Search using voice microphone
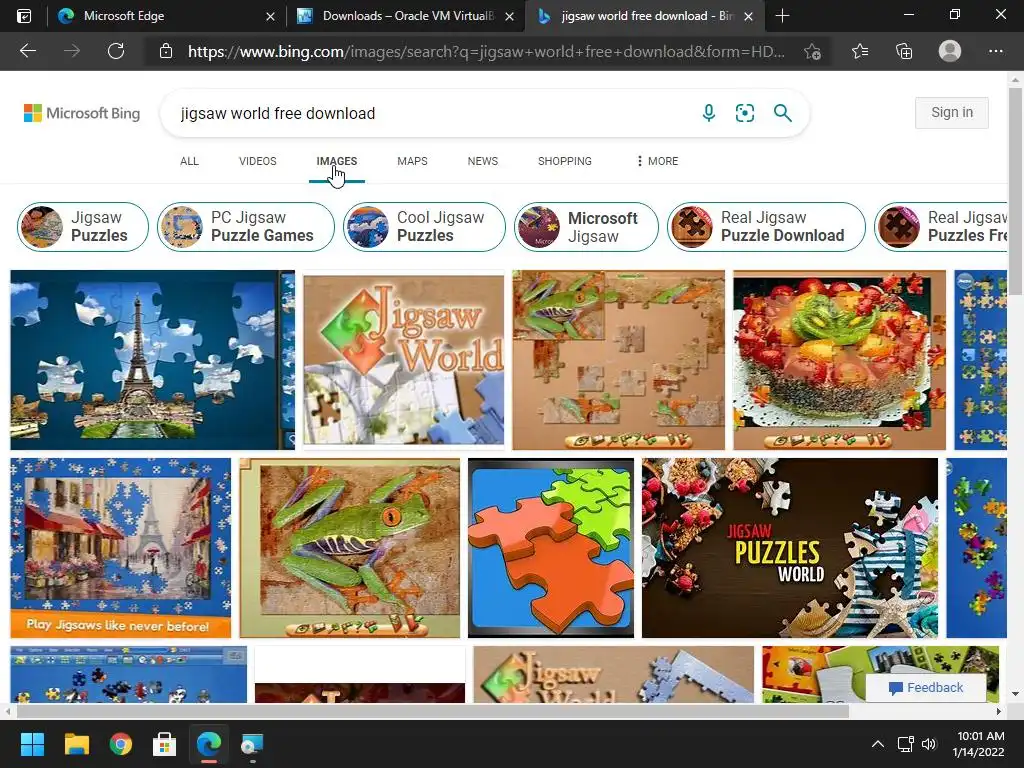Screen dimensions: 1024x768 pos(709,113)
